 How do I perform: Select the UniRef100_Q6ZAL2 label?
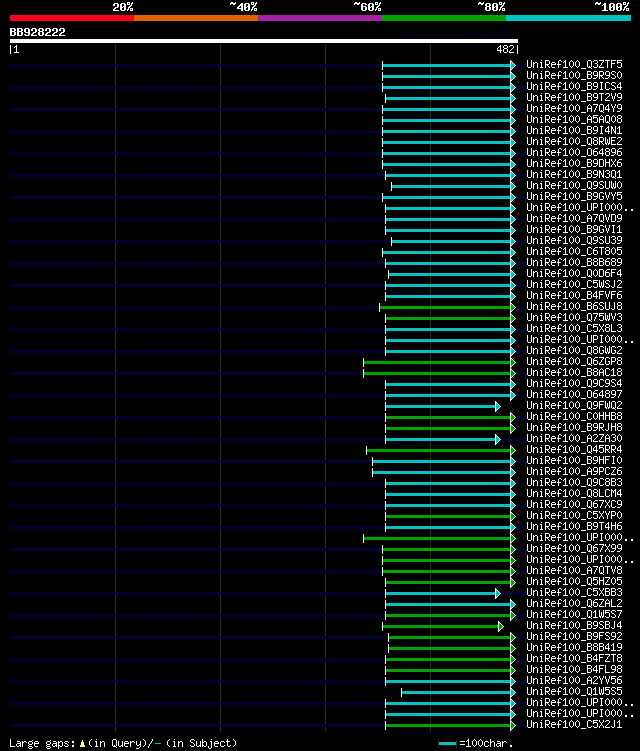pyautogui.click(x=574, y=603)
